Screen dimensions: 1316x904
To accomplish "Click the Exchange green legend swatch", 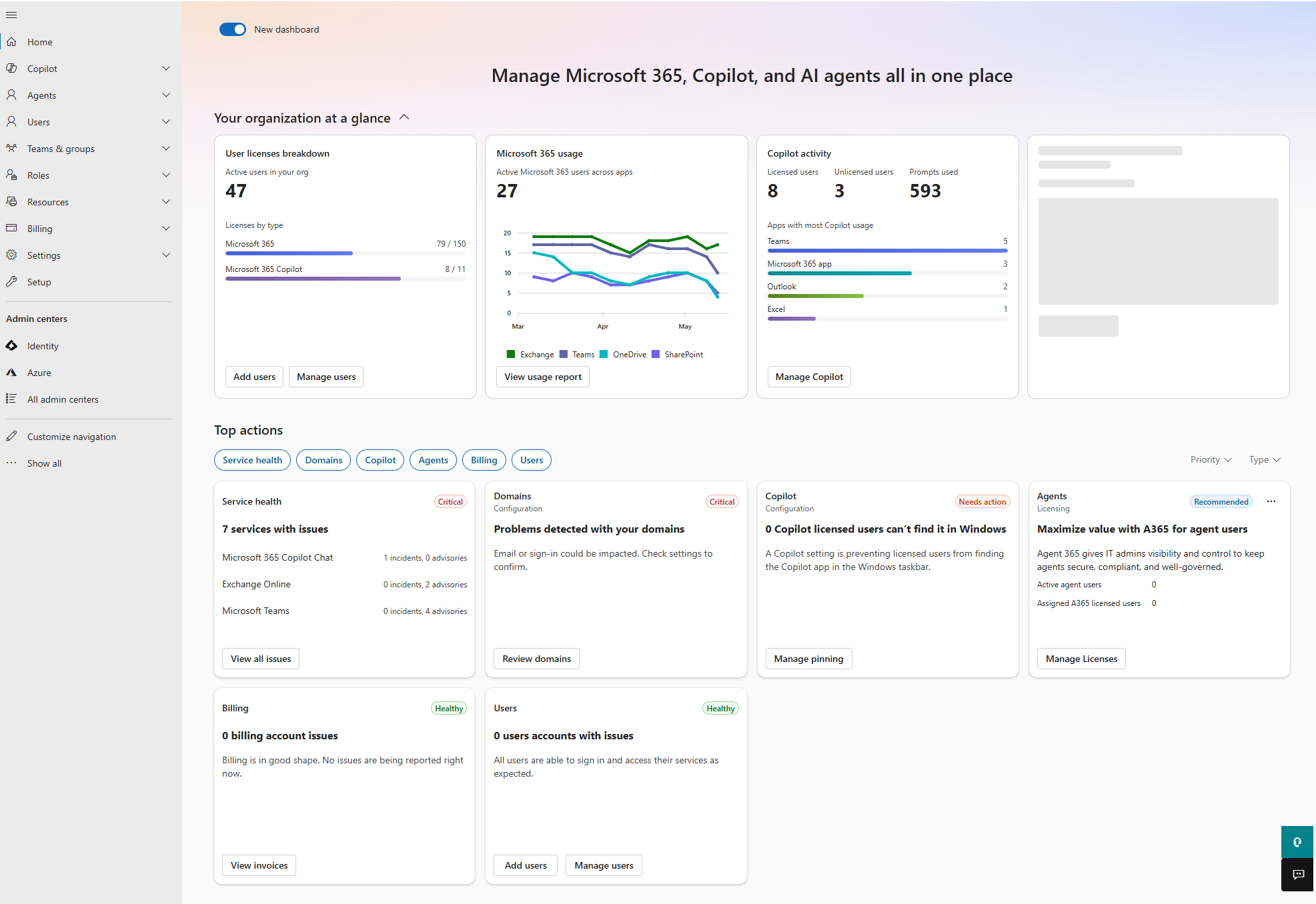I will click(511, 354).
